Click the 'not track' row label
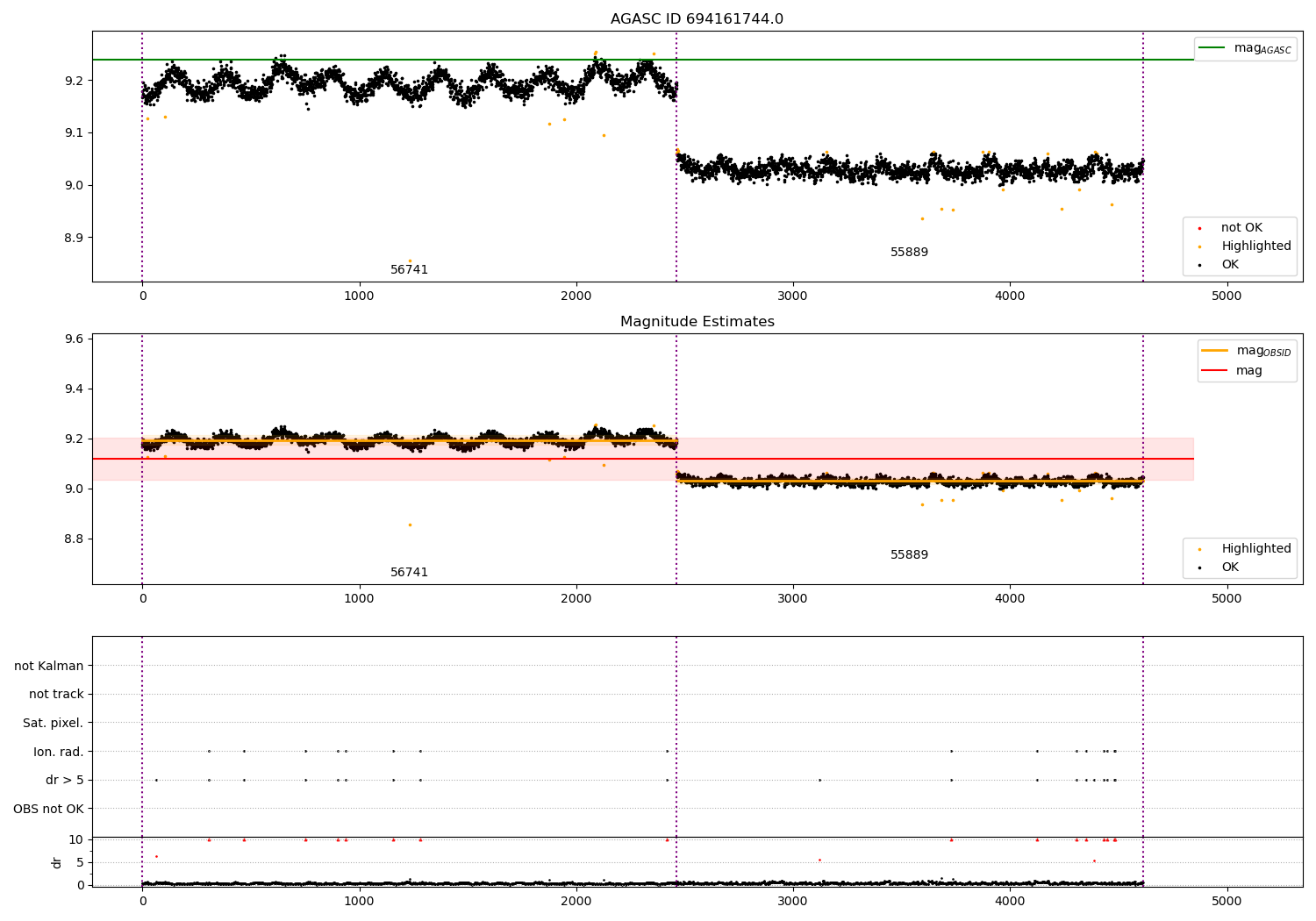The image size is (1316, 921). coord(56,695)
